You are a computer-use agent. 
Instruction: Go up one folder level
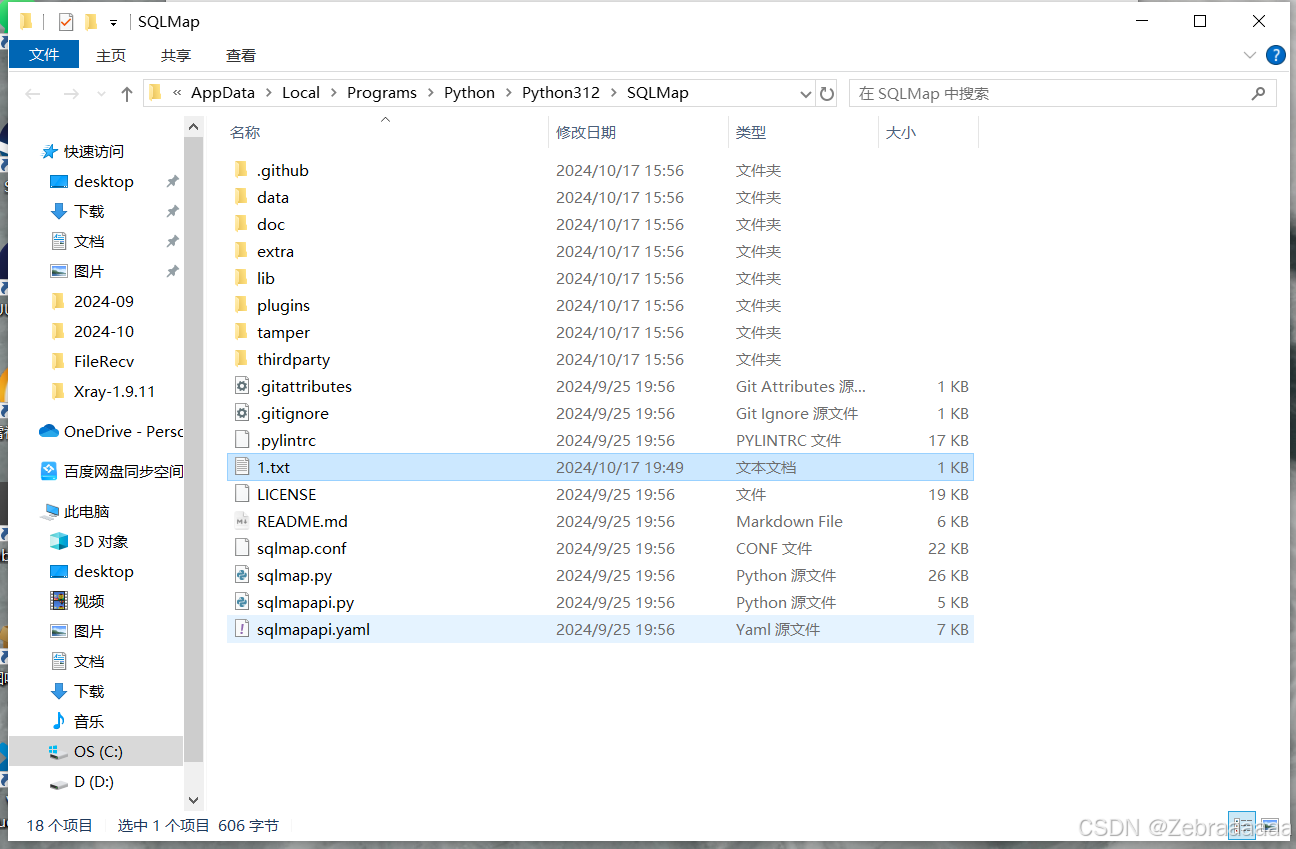pyautogui.click(x=126, y=93)
